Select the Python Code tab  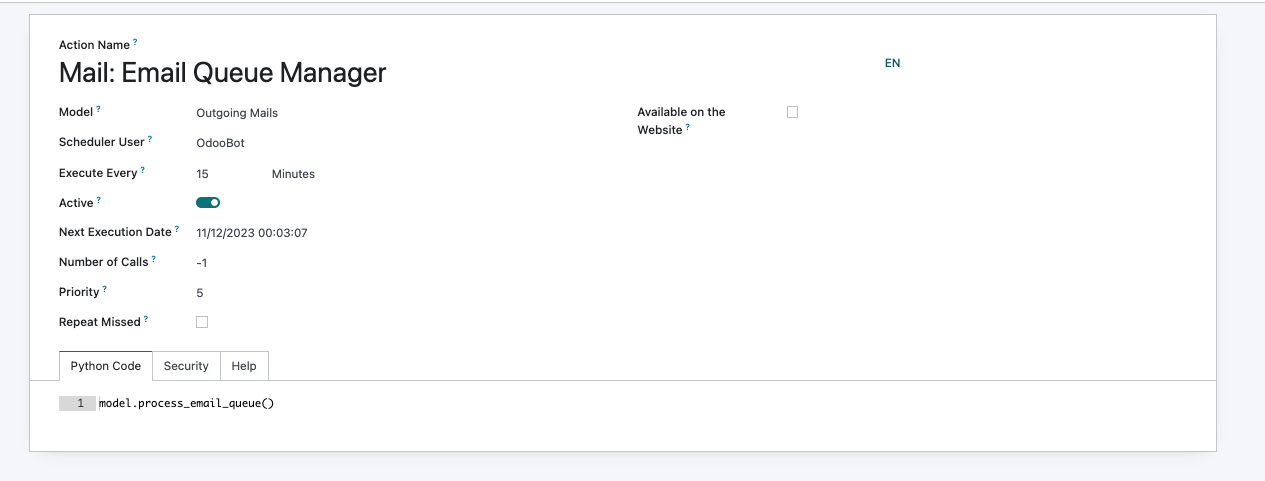[x=105, y=366]
